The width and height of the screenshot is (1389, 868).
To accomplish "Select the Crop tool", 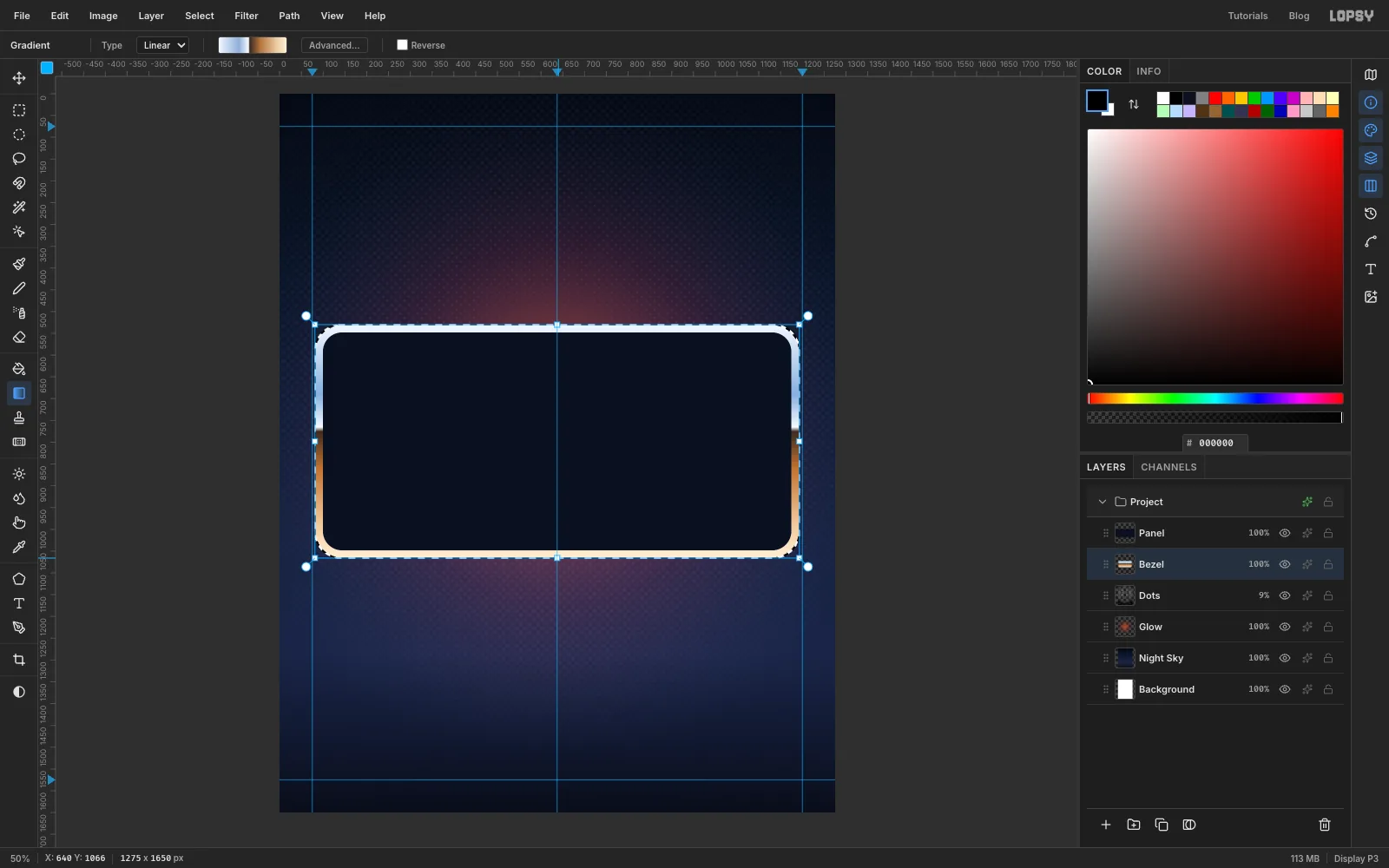I will coord(19,660).
